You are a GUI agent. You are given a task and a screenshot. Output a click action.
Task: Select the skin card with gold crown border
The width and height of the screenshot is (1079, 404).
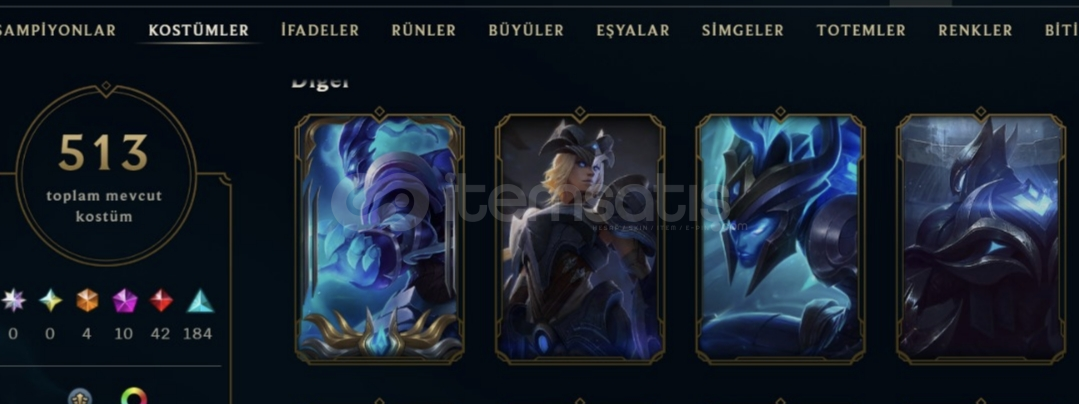379,238
